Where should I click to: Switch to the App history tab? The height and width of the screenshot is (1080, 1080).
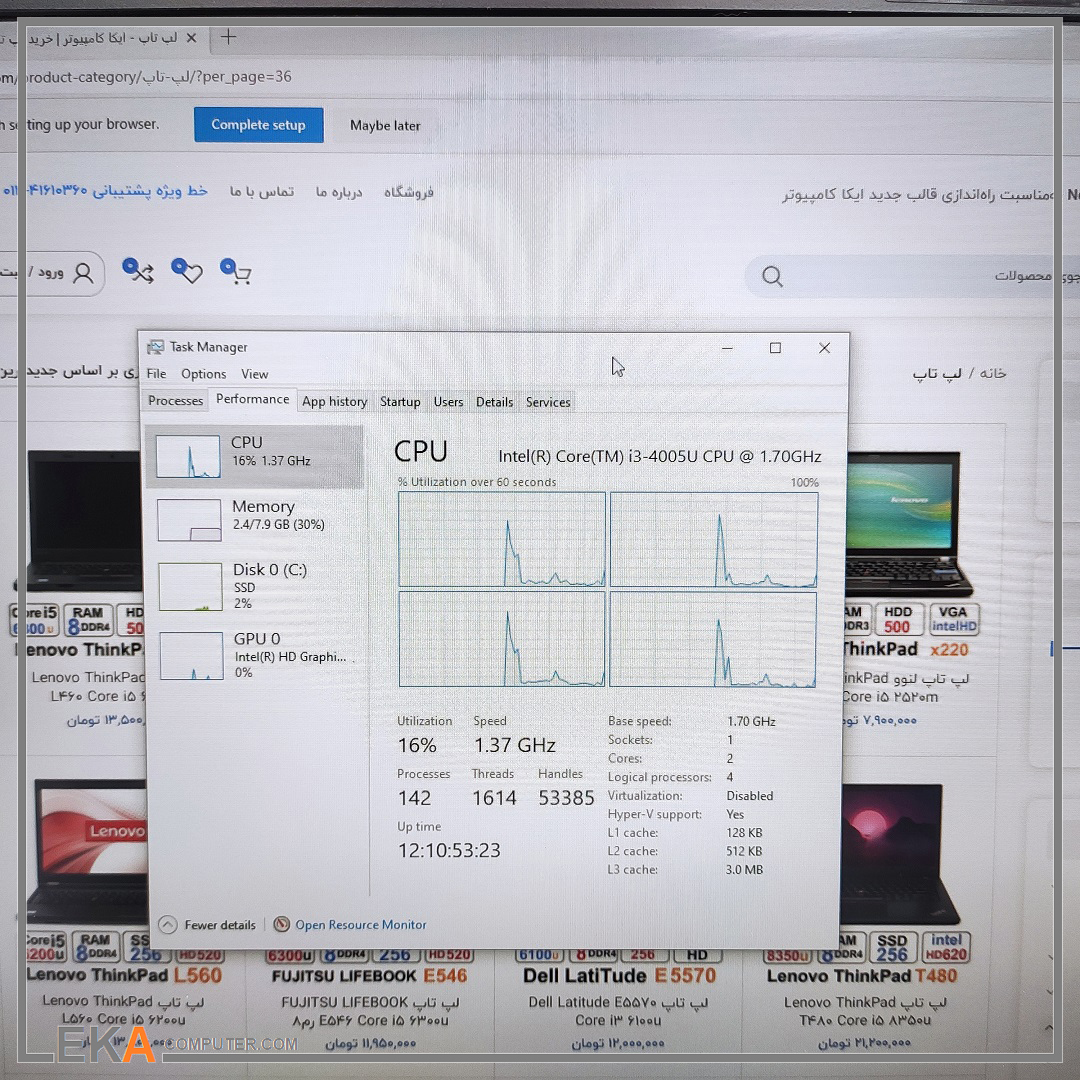(334, 402)
